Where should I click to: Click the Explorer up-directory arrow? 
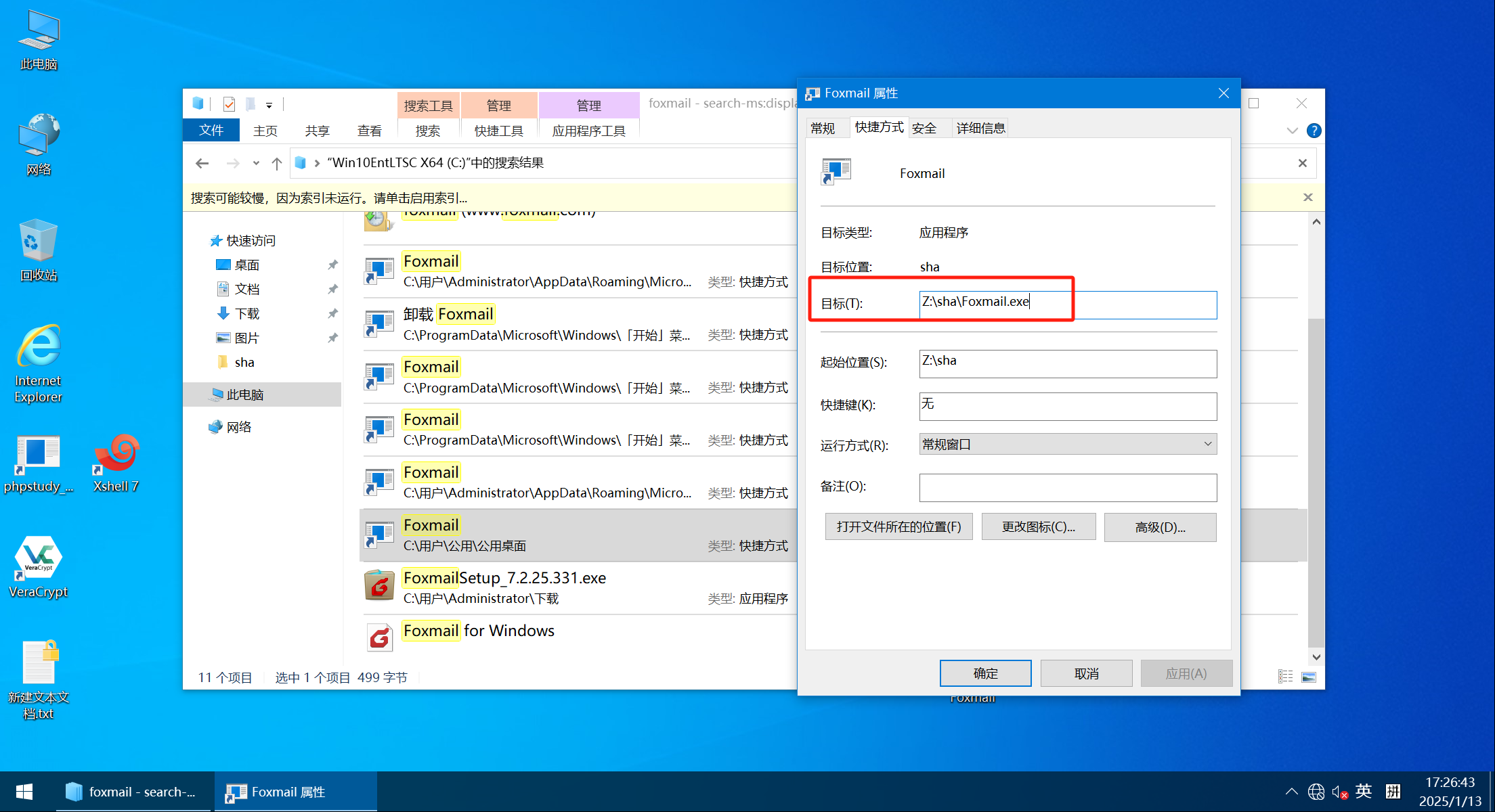[x=276, y=163]
